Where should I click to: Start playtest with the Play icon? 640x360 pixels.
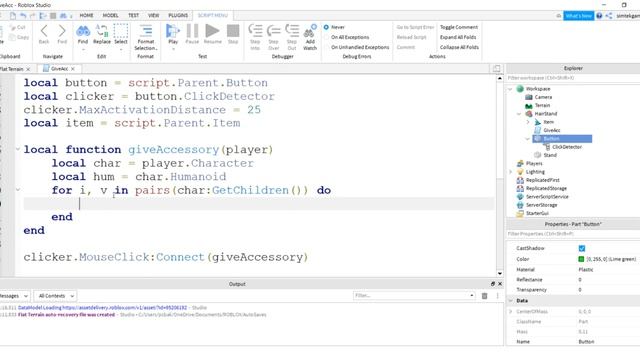pos(173,31)
